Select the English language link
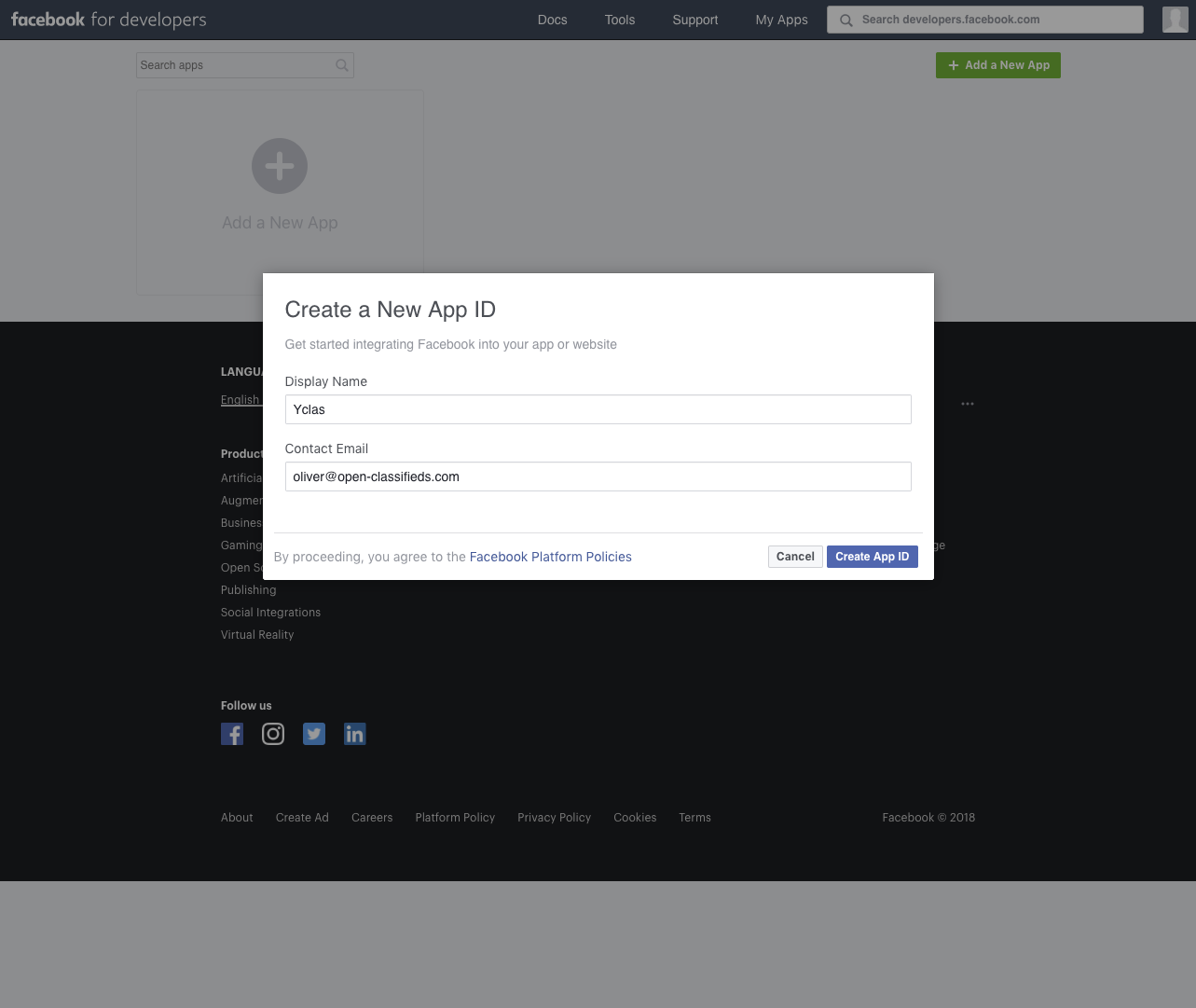Screen dimensions: 1196x1008 pos(241,400)
